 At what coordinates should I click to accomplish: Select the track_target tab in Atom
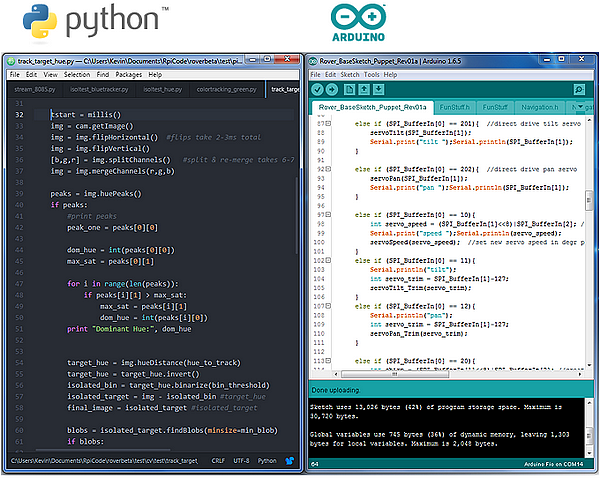coord(283,90)
